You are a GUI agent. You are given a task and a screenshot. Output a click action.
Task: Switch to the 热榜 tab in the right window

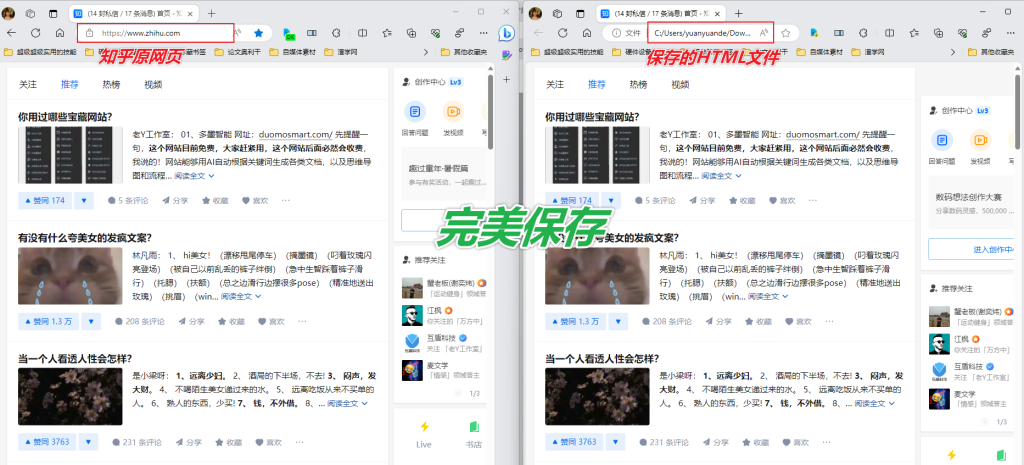click(638, 84)
